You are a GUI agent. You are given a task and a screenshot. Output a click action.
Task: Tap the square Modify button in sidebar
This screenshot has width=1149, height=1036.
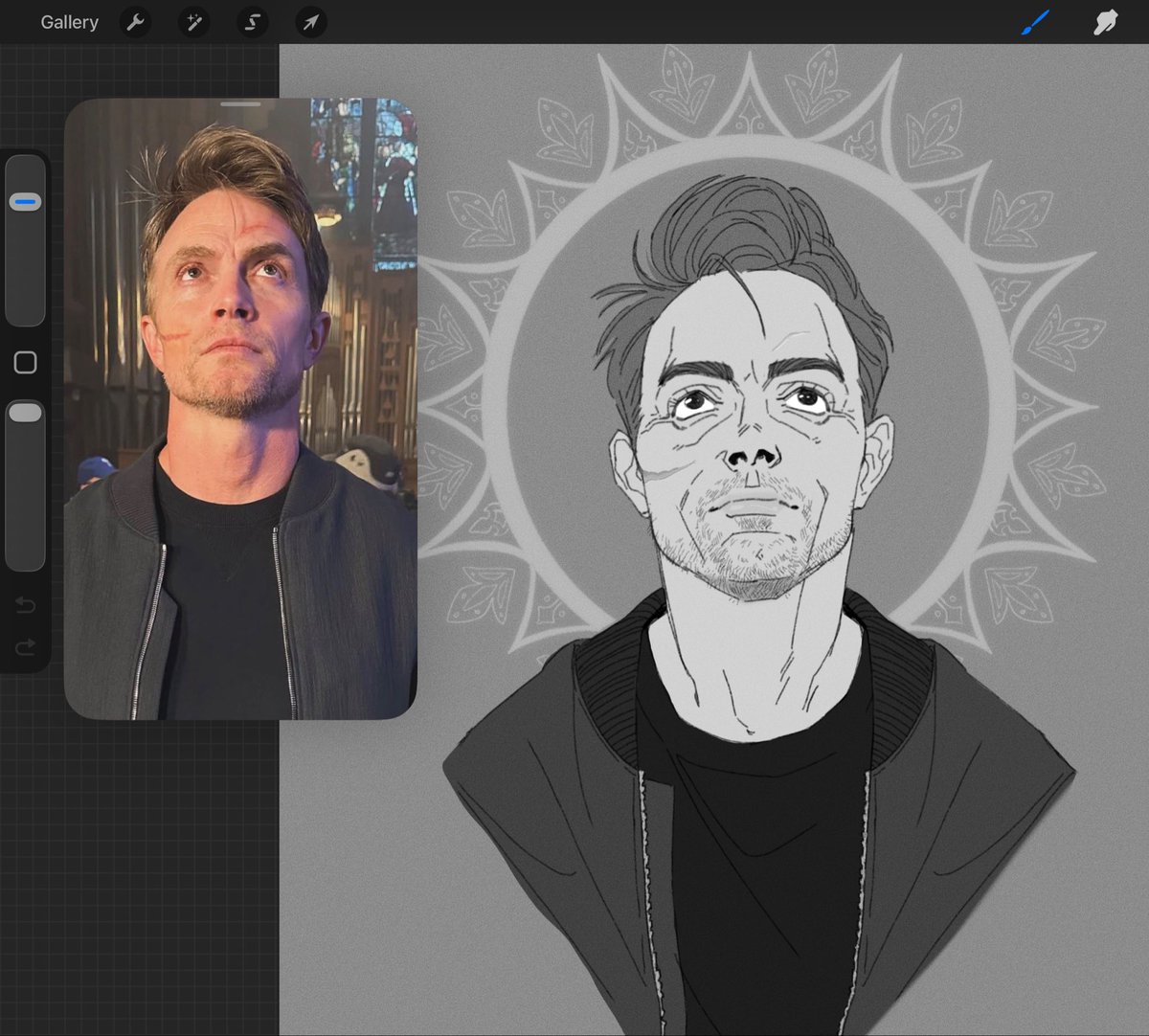pyautogui.click(x=25, y=362)
